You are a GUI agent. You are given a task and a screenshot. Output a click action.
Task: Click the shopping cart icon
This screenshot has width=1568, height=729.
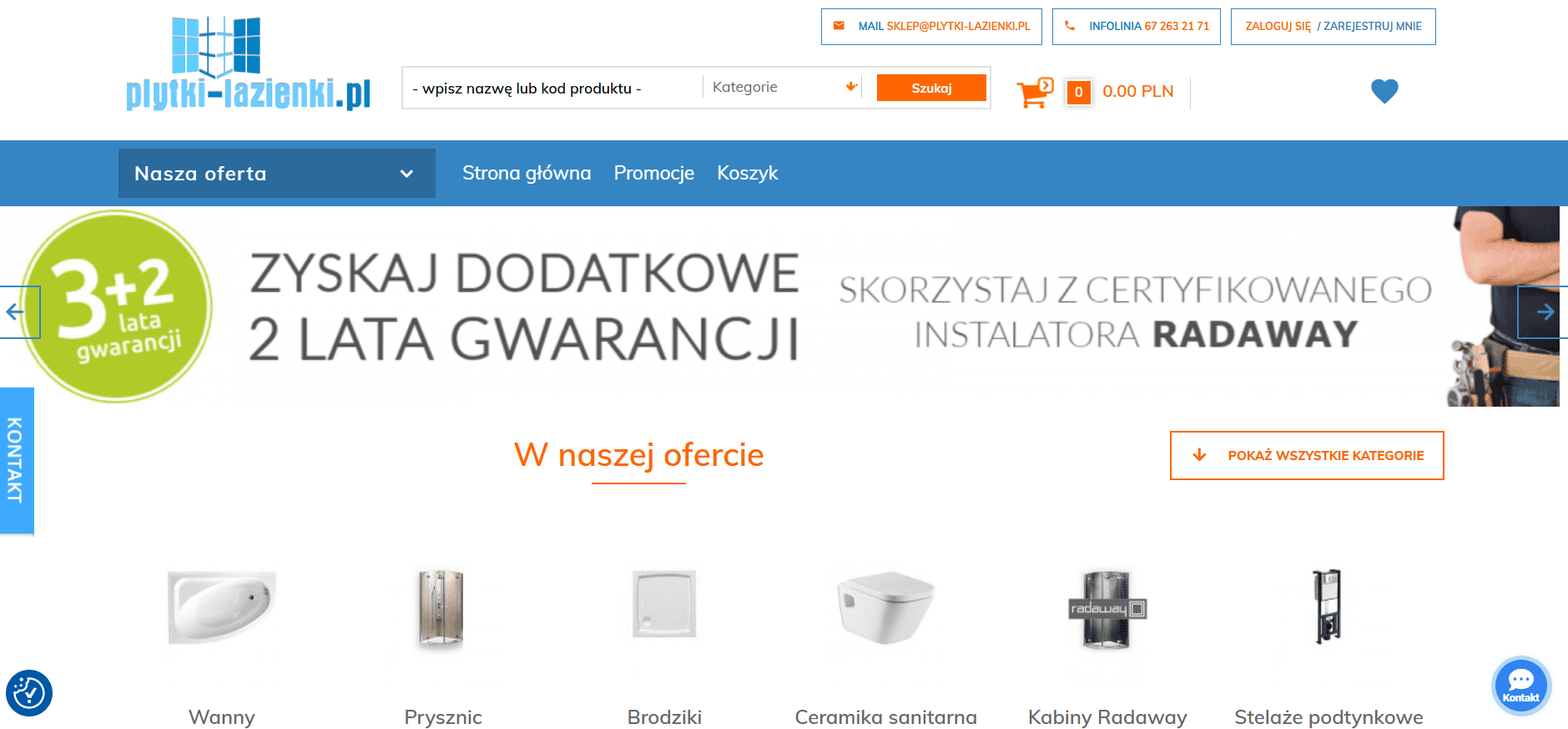(x=1035, y=92)
